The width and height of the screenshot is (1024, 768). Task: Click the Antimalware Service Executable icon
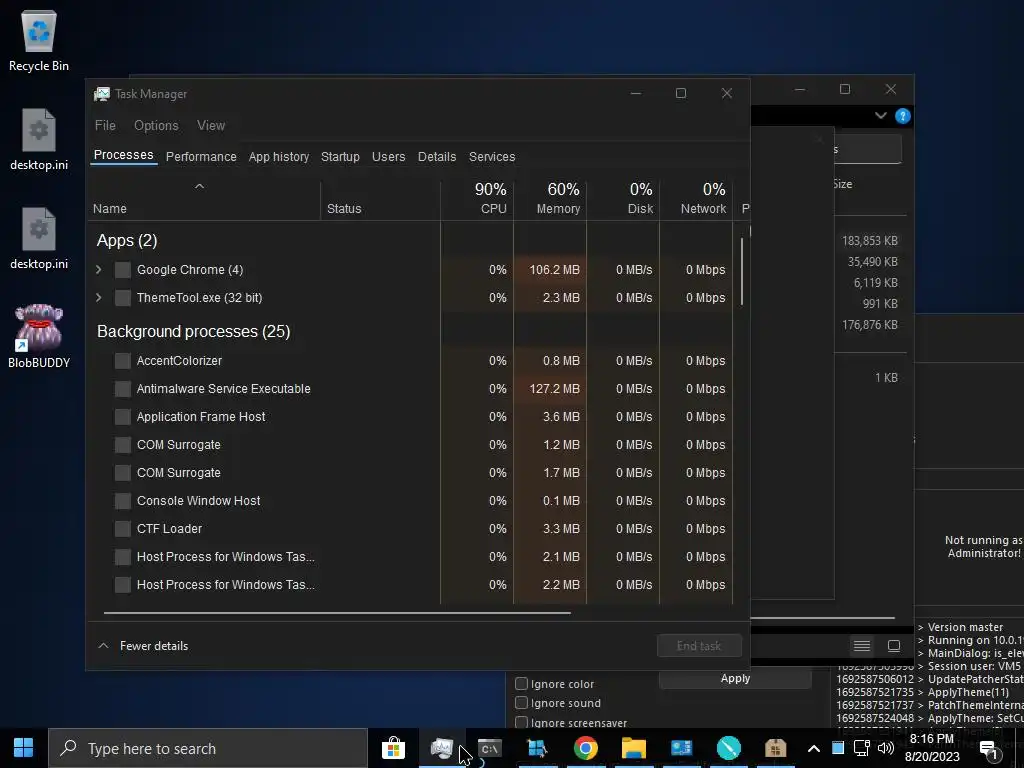tap(123, 389)
